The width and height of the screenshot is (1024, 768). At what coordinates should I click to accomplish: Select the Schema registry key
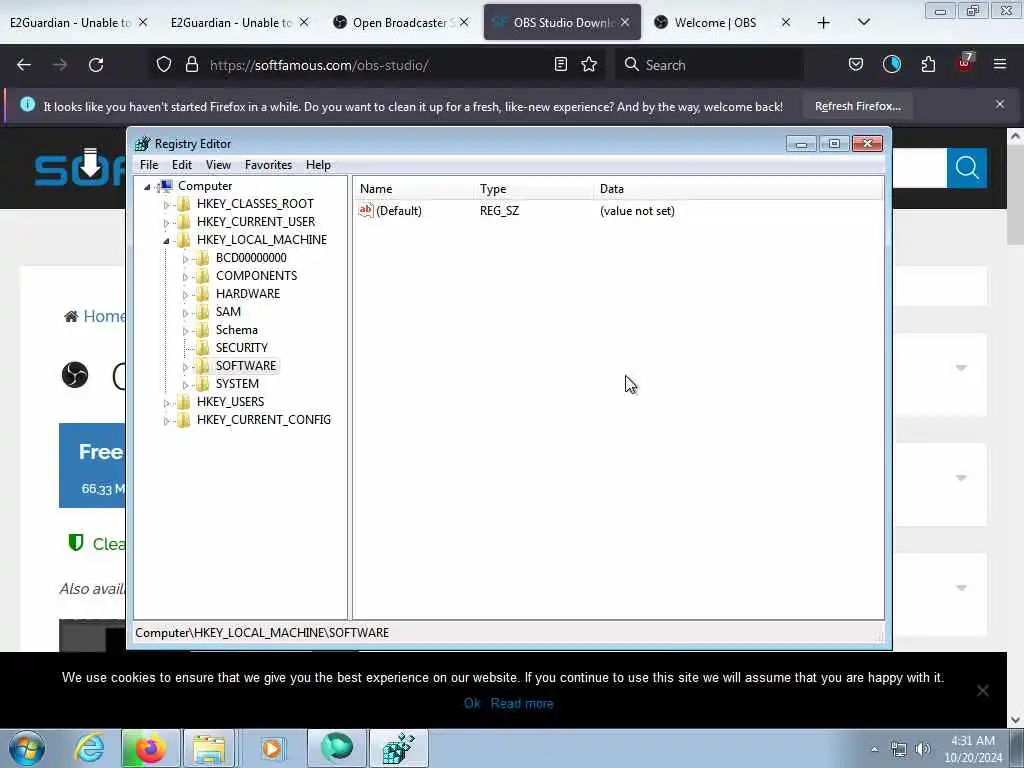click(236, 330)
